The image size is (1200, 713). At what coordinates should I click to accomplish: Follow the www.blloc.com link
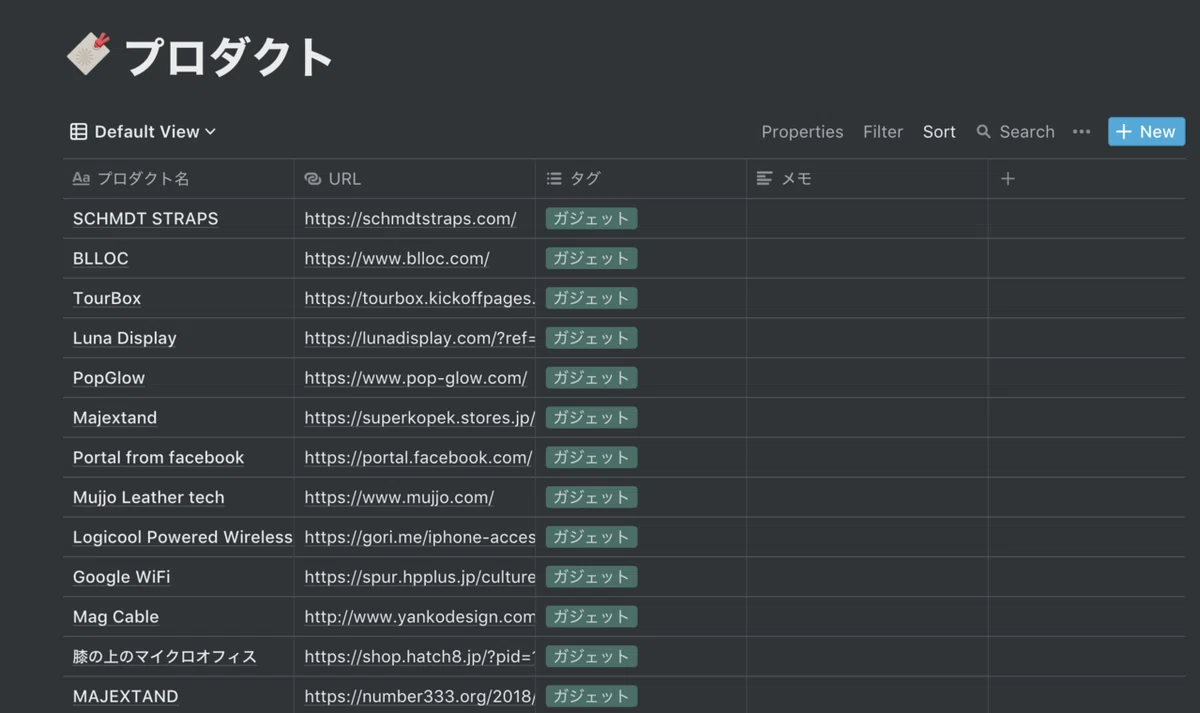pyautogui.click(x=397, y=259)
